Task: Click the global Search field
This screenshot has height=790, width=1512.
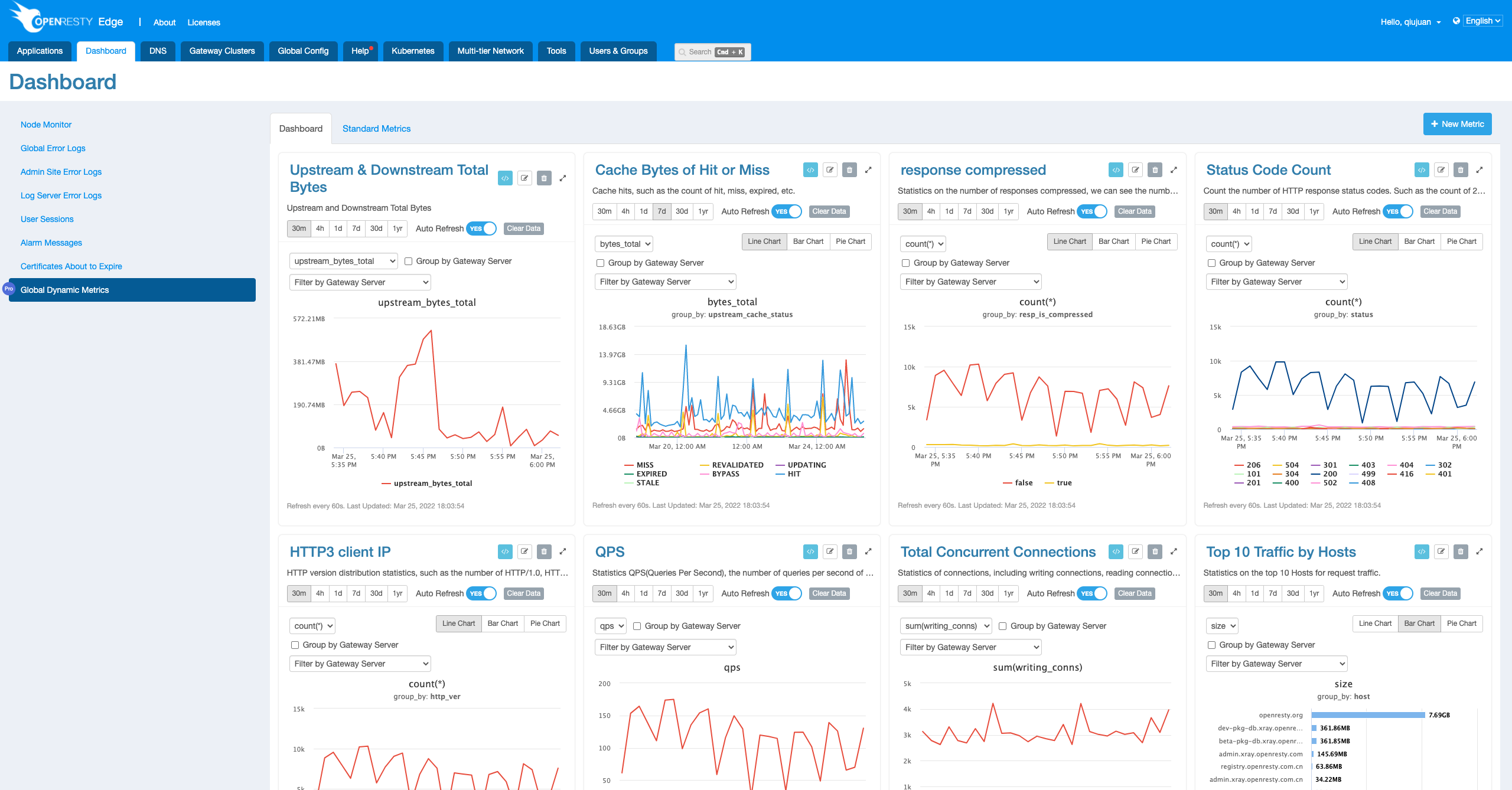Action: pyautogui.click(x=712, y=52)
